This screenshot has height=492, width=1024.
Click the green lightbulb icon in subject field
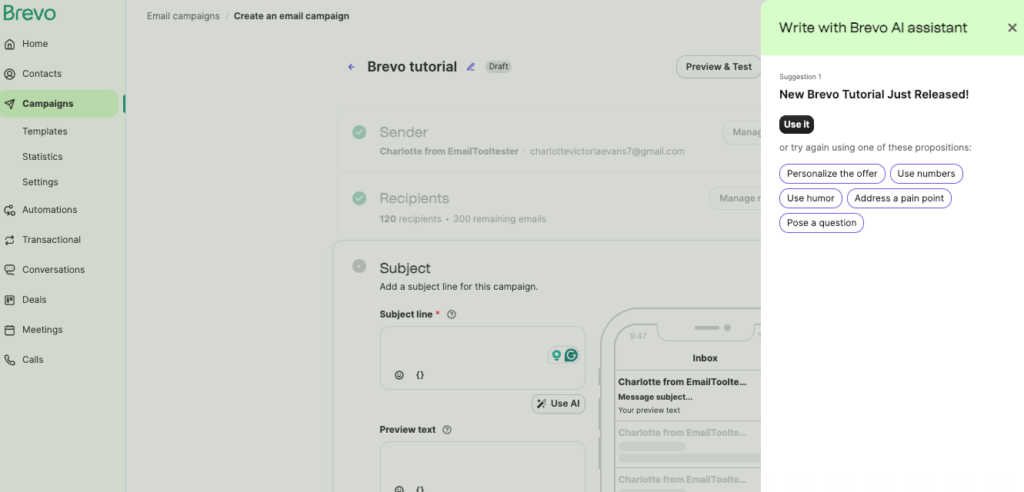coord(556,355)
